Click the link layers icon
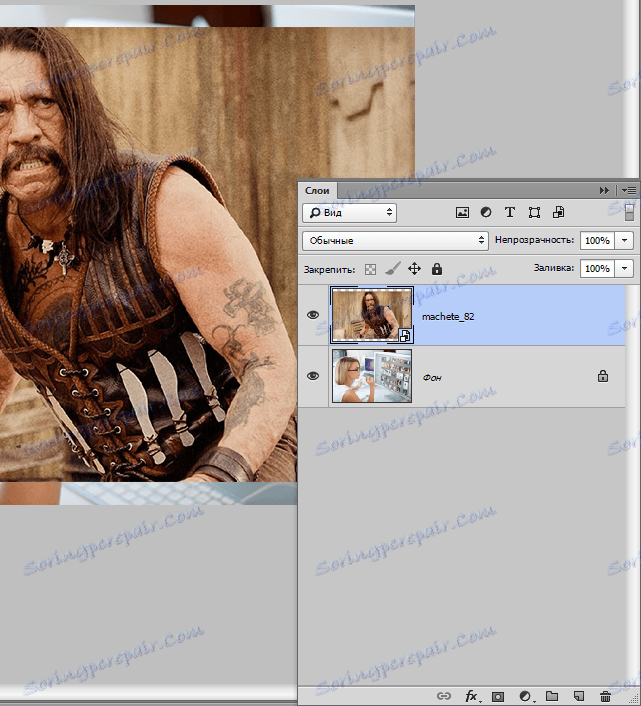641x706 pixels. [445, 696]
